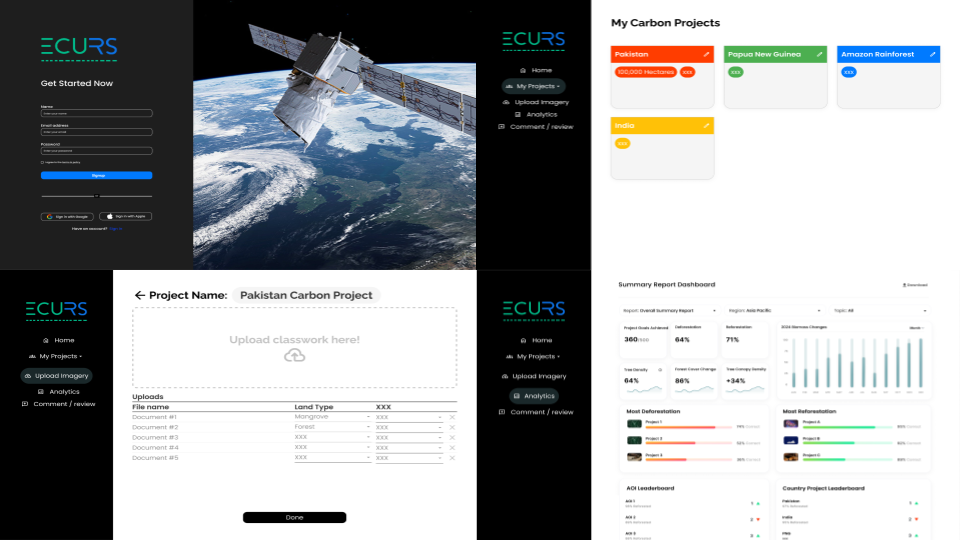This screenshot has width=960, height=540.
Task: Open Land Type dropdown showing Mangrove
Action: 332,417
